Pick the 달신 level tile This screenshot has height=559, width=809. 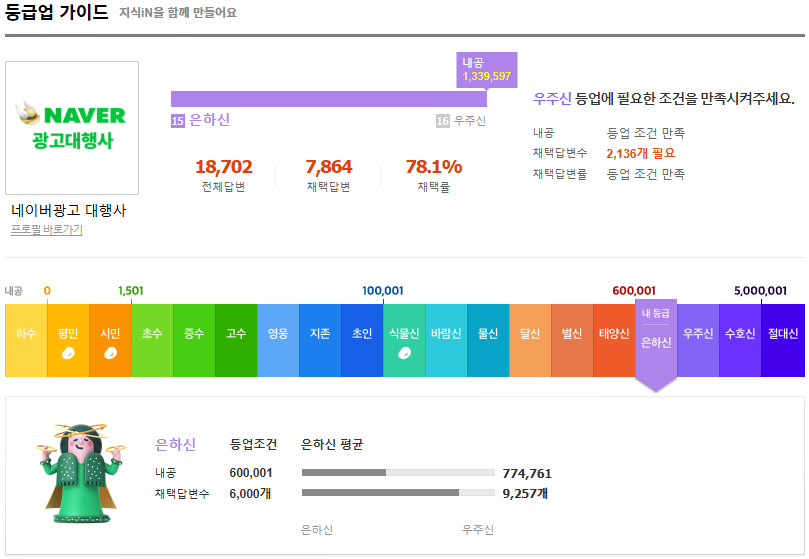tap(530, 334)
